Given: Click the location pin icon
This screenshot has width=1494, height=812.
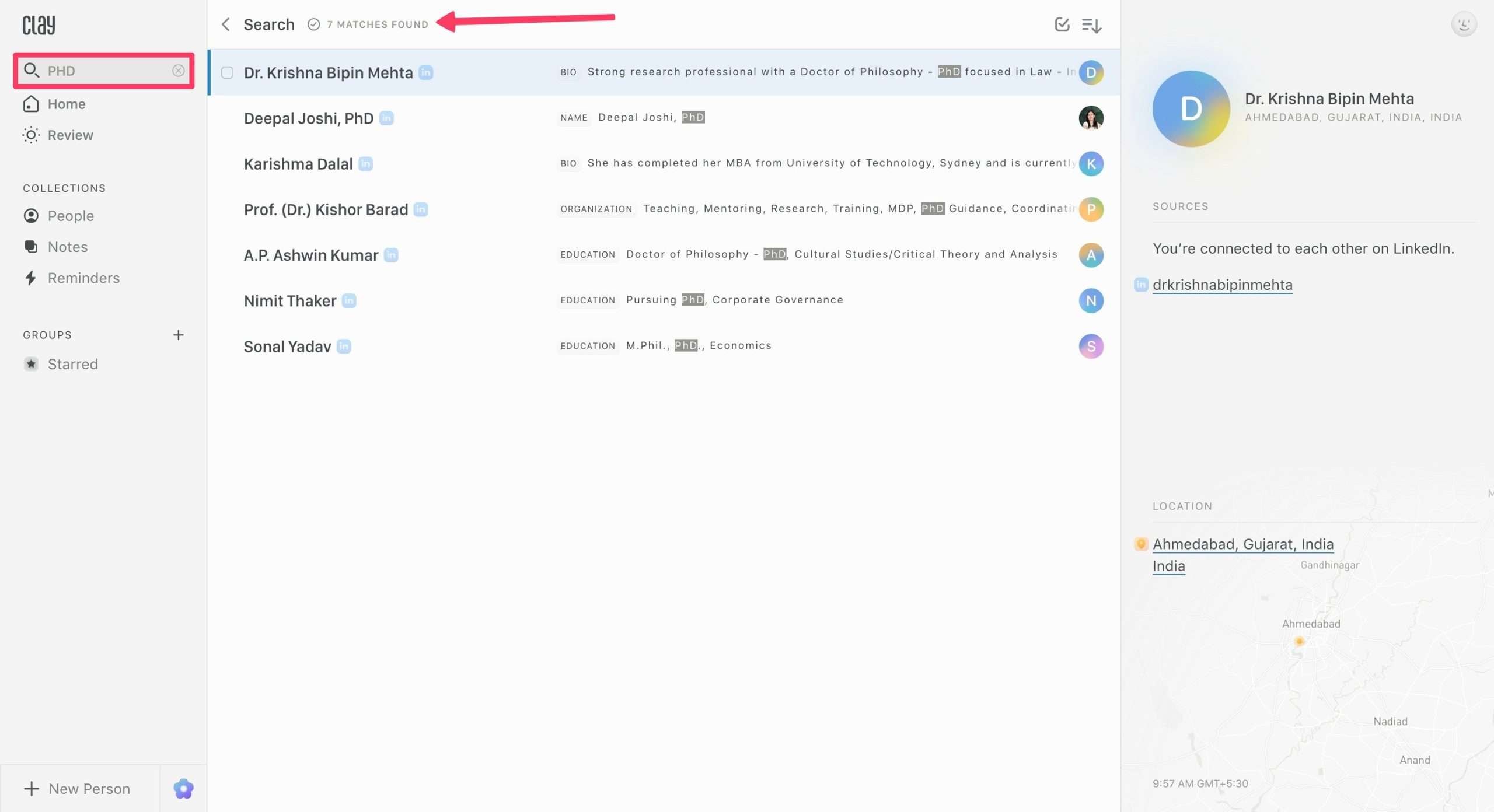Looking at the screenshot, I should 1141,544.
